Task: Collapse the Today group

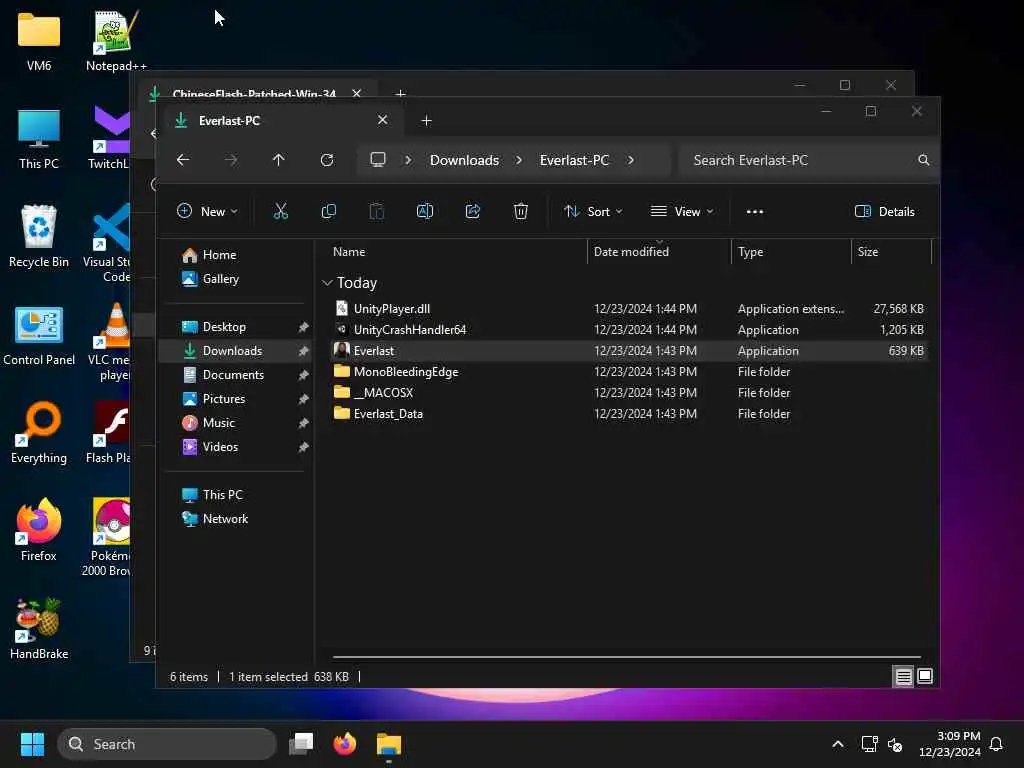Action: point(327,283)
